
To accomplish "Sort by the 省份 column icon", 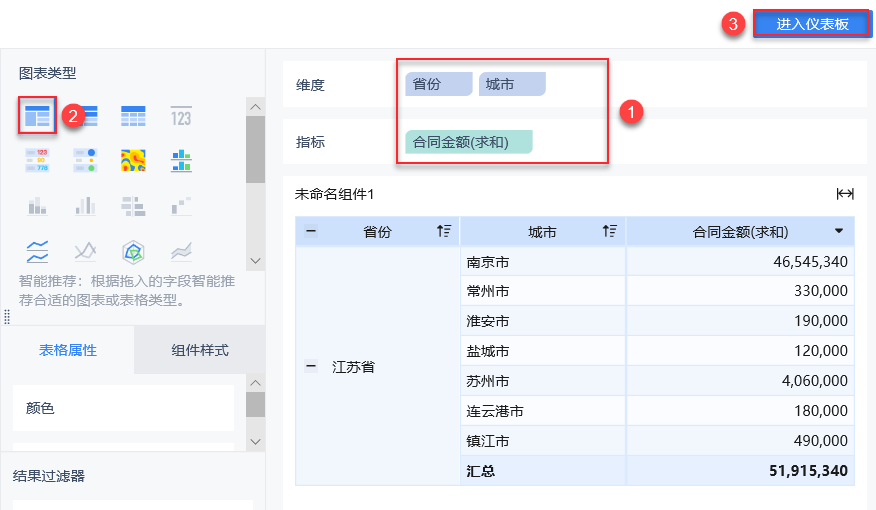I will [444, 232].
